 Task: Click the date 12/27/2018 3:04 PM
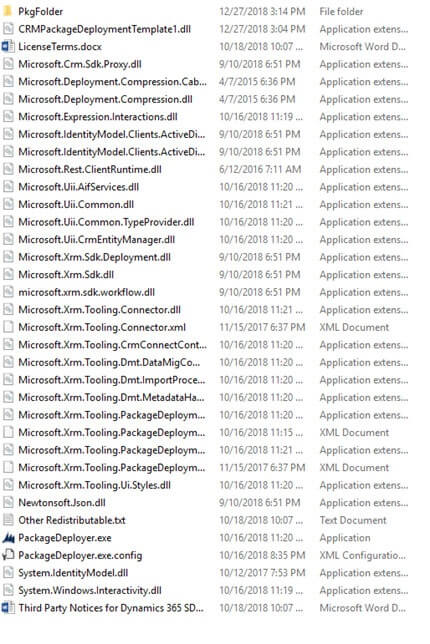[x=262, y=29]
